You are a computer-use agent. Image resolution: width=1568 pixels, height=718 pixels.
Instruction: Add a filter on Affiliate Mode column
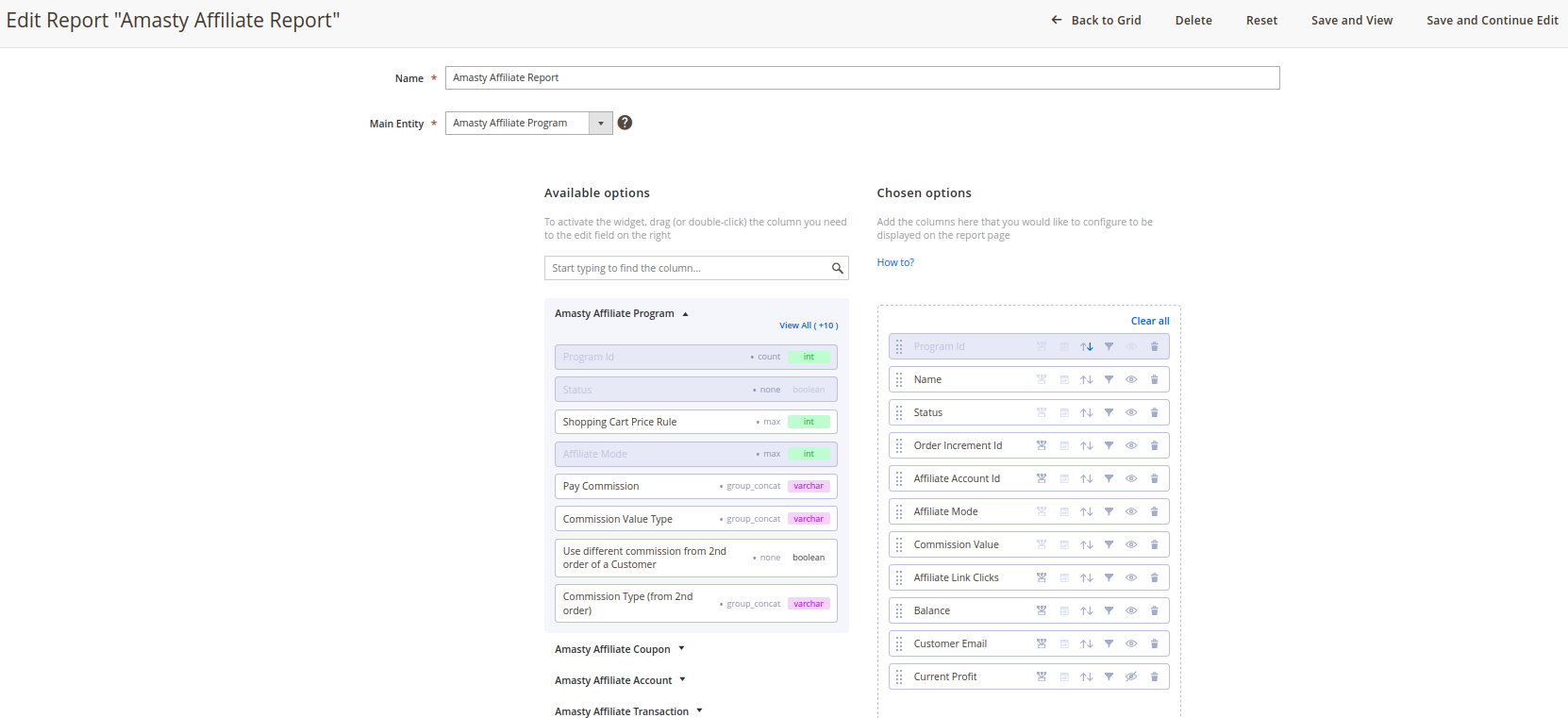[x=1109, y=511]
